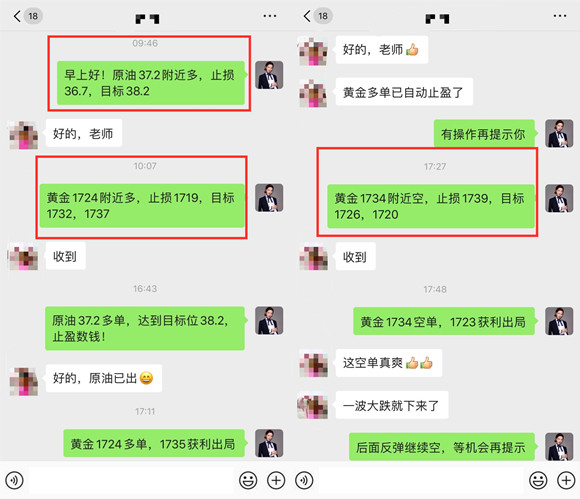The height and width of the screenshot is (499, 580).
Task: Open more options menu in right chat
Action: (x=560, y=16)
